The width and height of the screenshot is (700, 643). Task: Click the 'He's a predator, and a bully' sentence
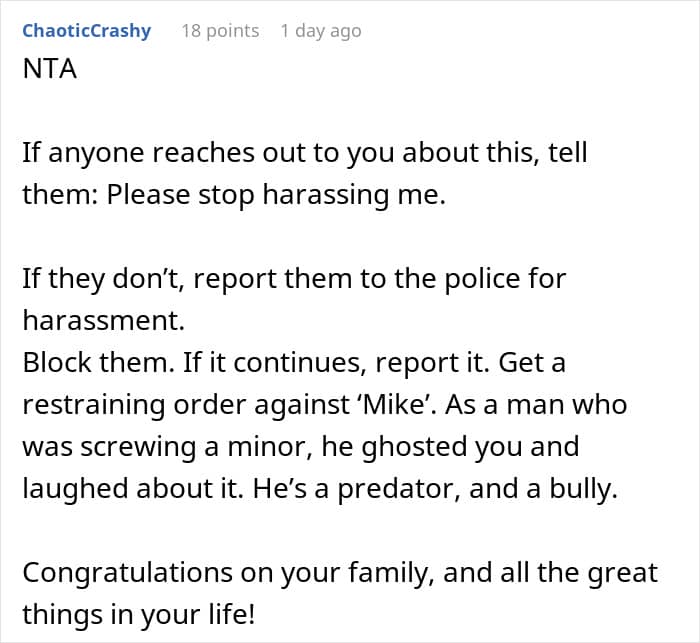coord(435,489)
